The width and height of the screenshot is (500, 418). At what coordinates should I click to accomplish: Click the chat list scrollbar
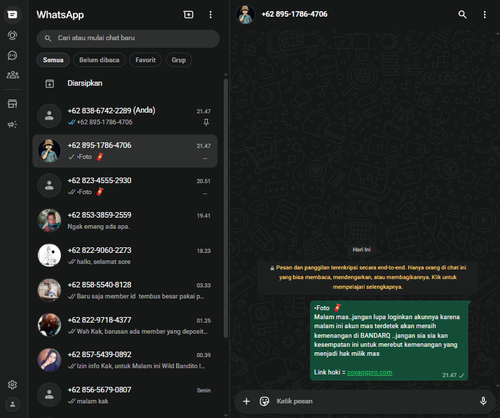point(226,208)
